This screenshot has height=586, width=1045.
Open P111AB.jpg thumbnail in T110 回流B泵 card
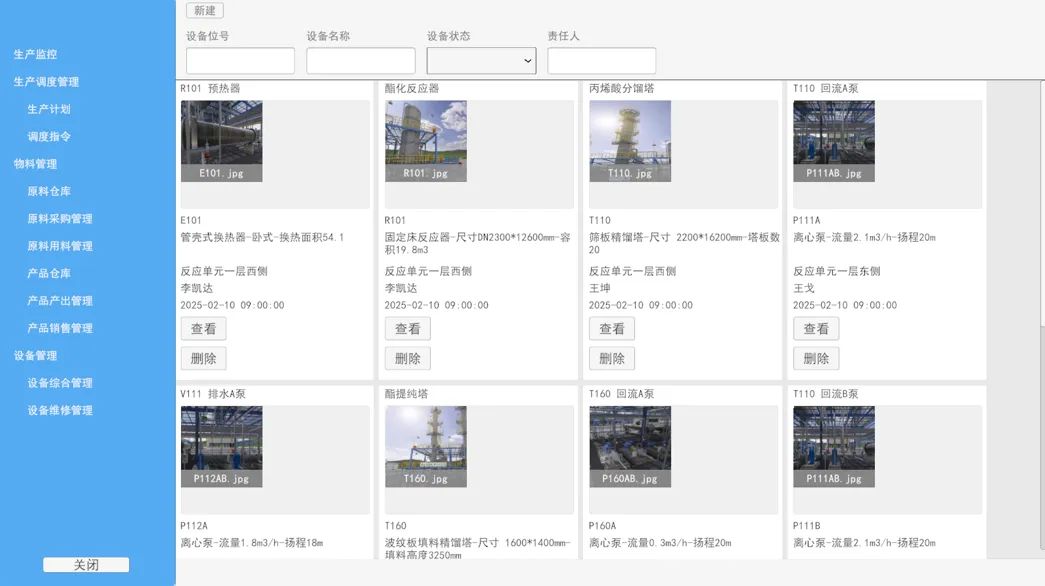(834, 447)
